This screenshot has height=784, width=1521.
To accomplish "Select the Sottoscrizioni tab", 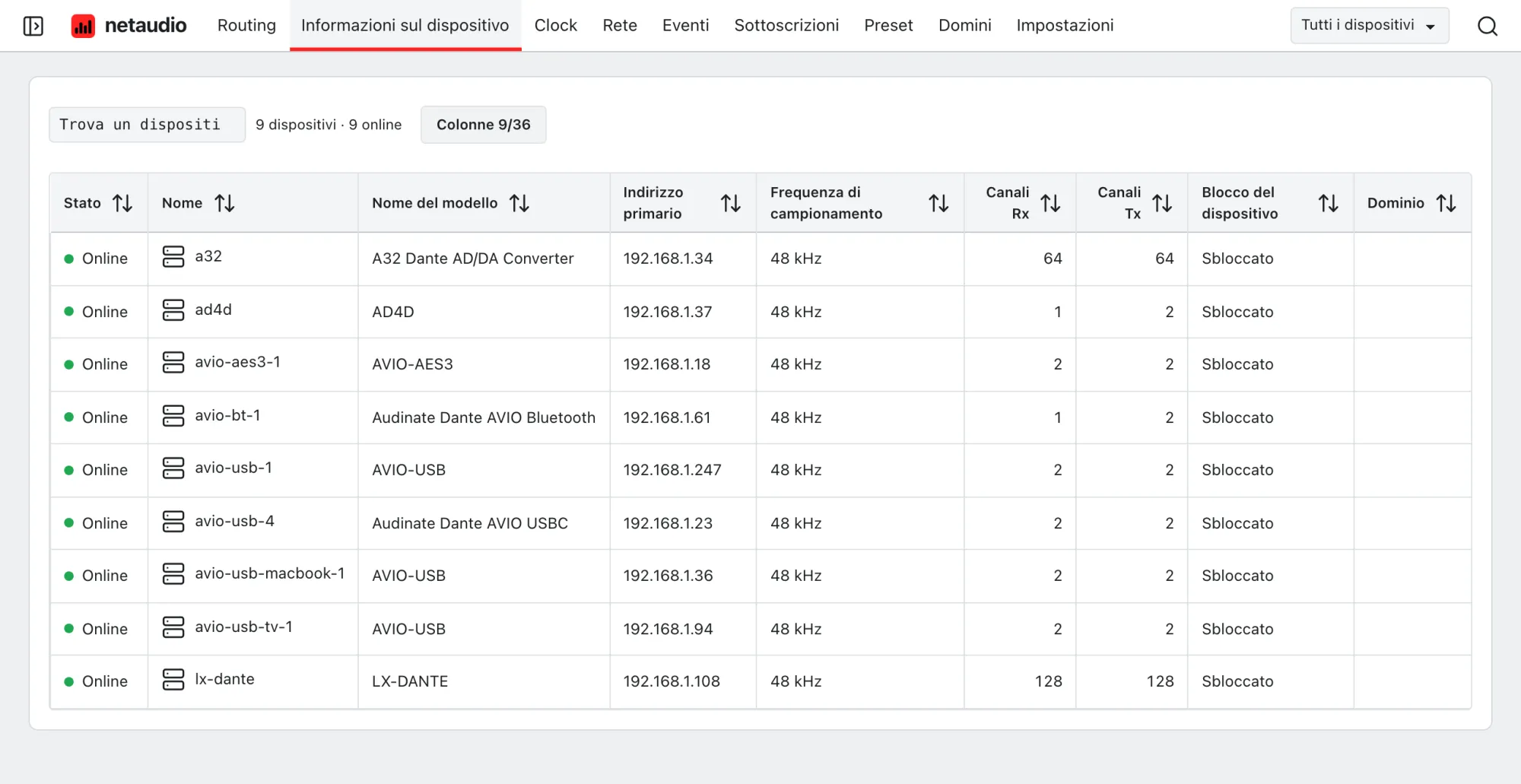I will tap(786, 26).
